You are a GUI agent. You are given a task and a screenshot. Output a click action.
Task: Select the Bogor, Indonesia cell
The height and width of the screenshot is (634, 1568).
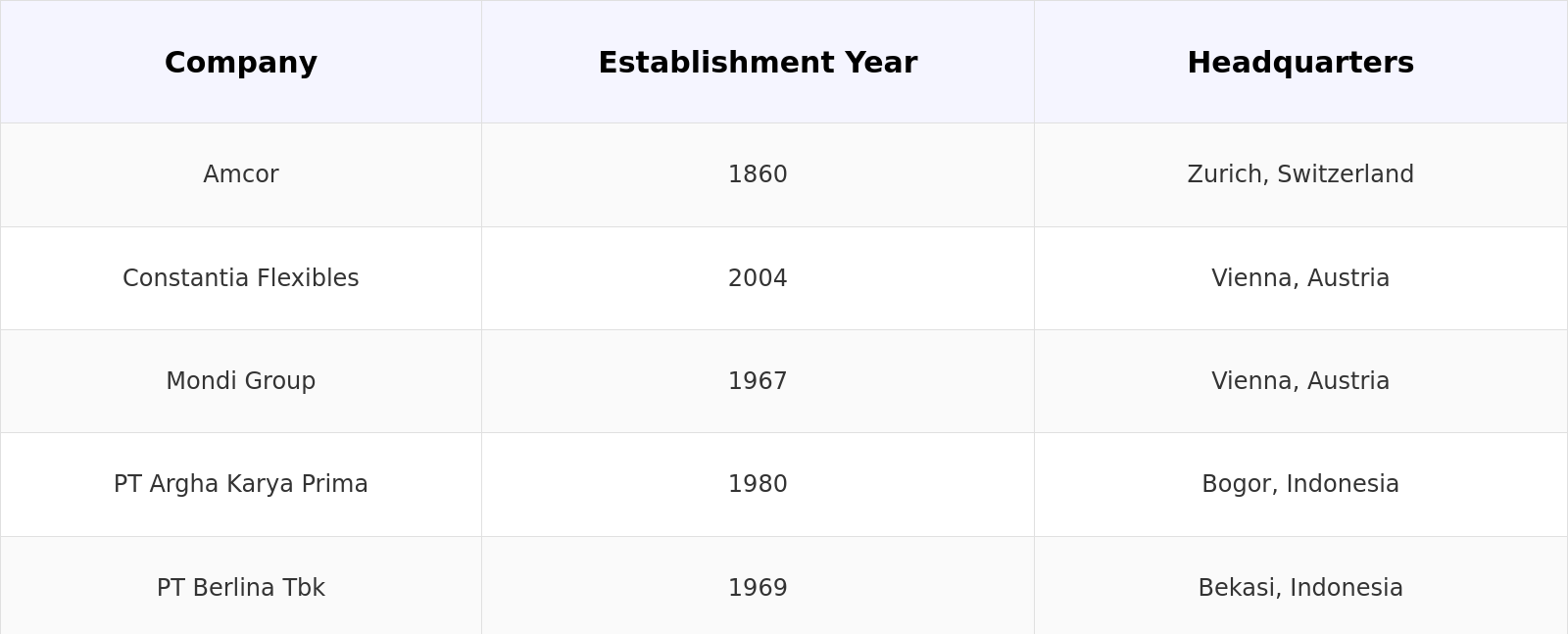(x=1300, y=484)
